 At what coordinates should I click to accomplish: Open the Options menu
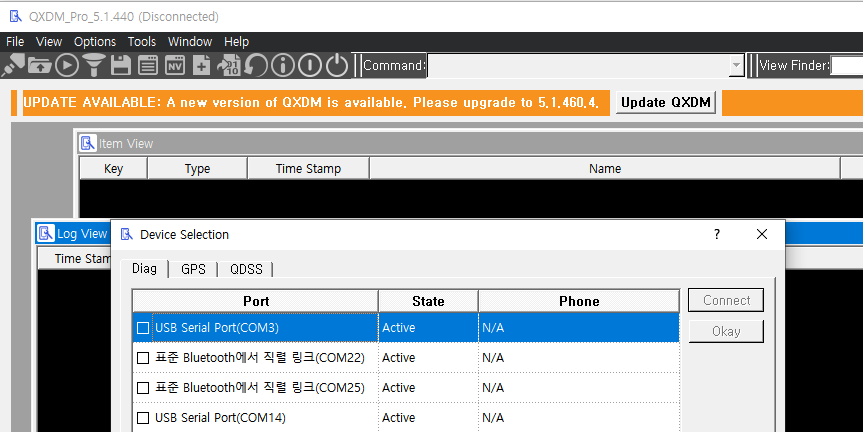pyautogui.click(x=95, y=42)
